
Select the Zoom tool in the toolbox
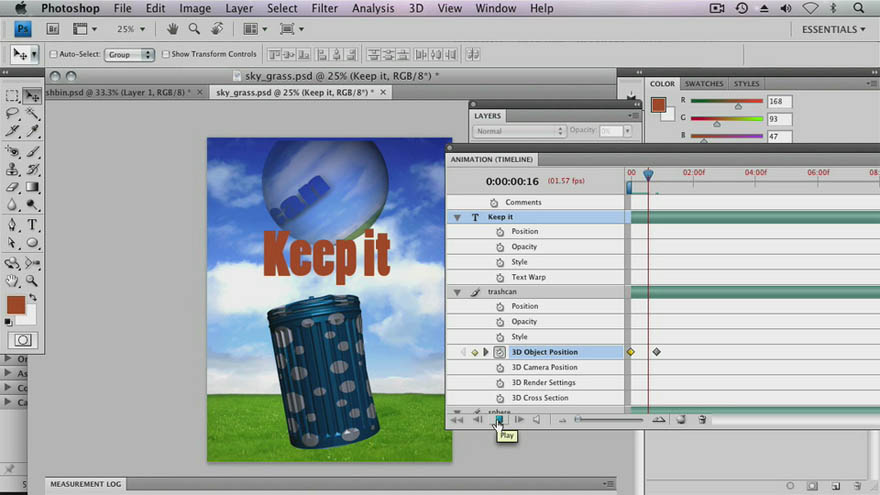click(32, 280)
